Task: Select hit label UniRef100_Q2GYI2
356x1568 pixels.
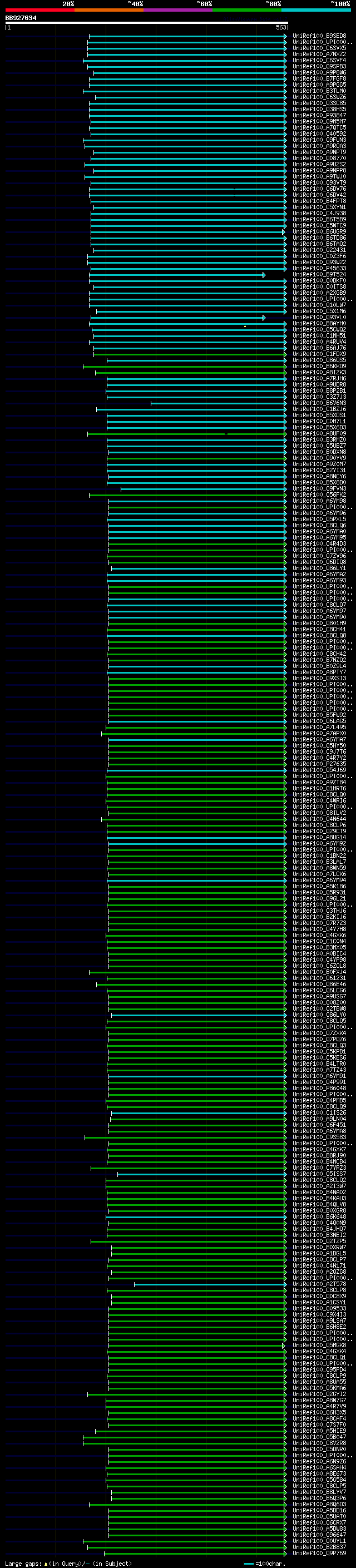Action: coord(319,1394)
